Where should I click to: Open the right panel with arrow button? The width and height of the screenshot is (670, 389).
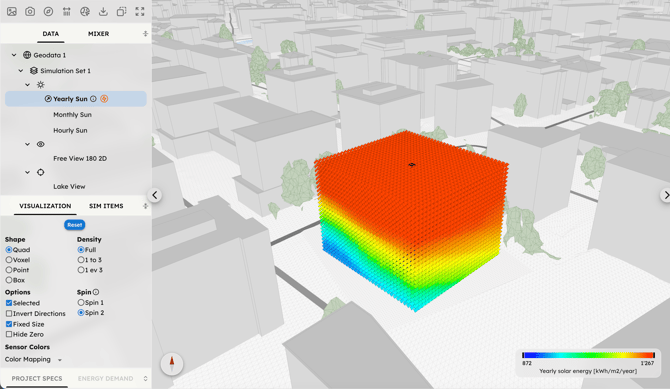tap(666, 195)
